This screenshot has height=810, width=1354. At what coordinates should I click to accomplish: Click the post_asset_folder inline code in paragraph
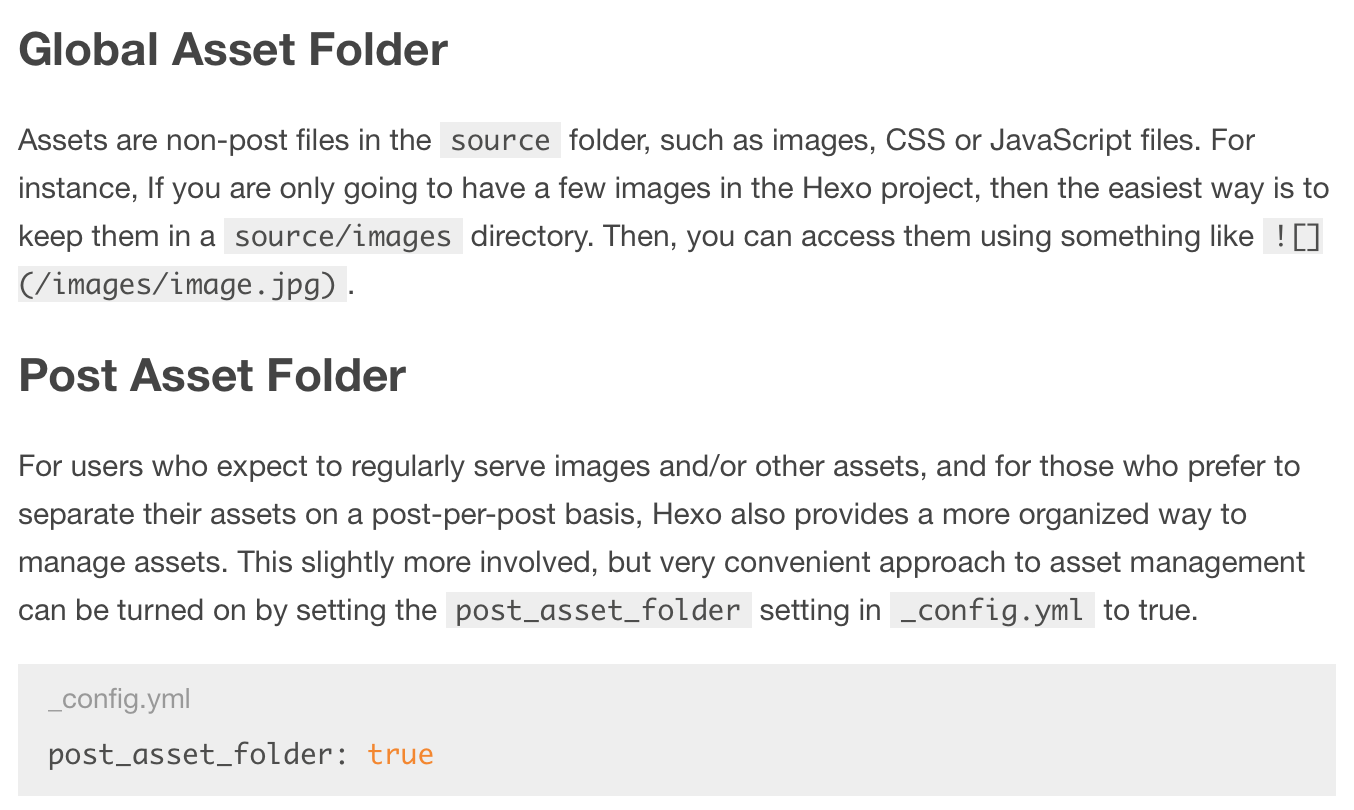click(598, 610)
